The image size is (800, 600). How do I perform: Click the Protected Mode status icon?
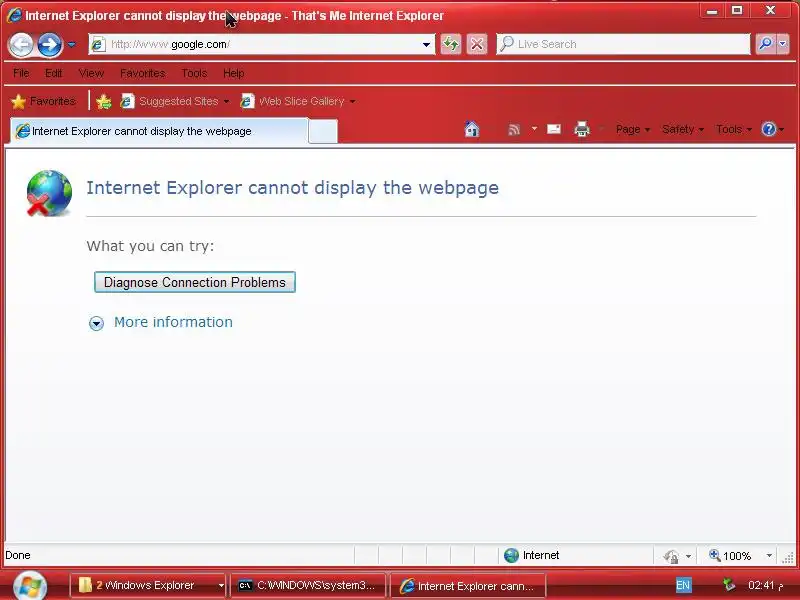pyautogui.click(x=671, y=556)
